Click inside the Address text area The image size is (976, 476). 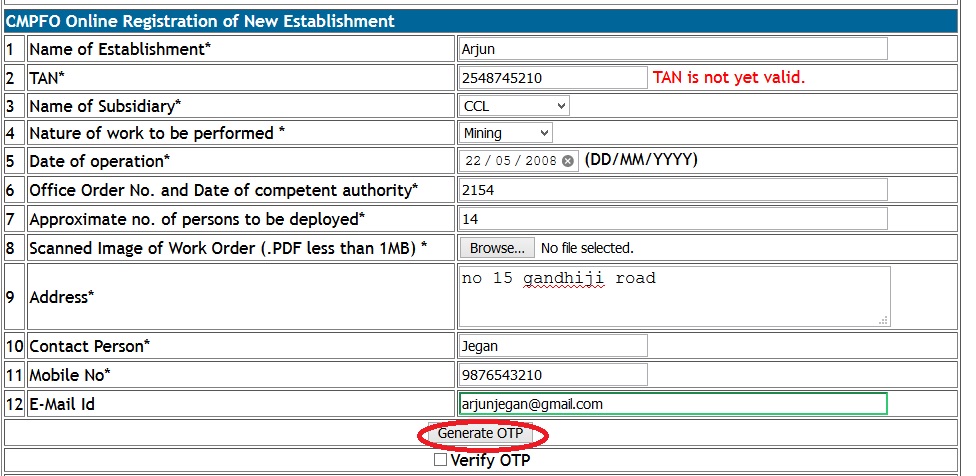point(672,296)
